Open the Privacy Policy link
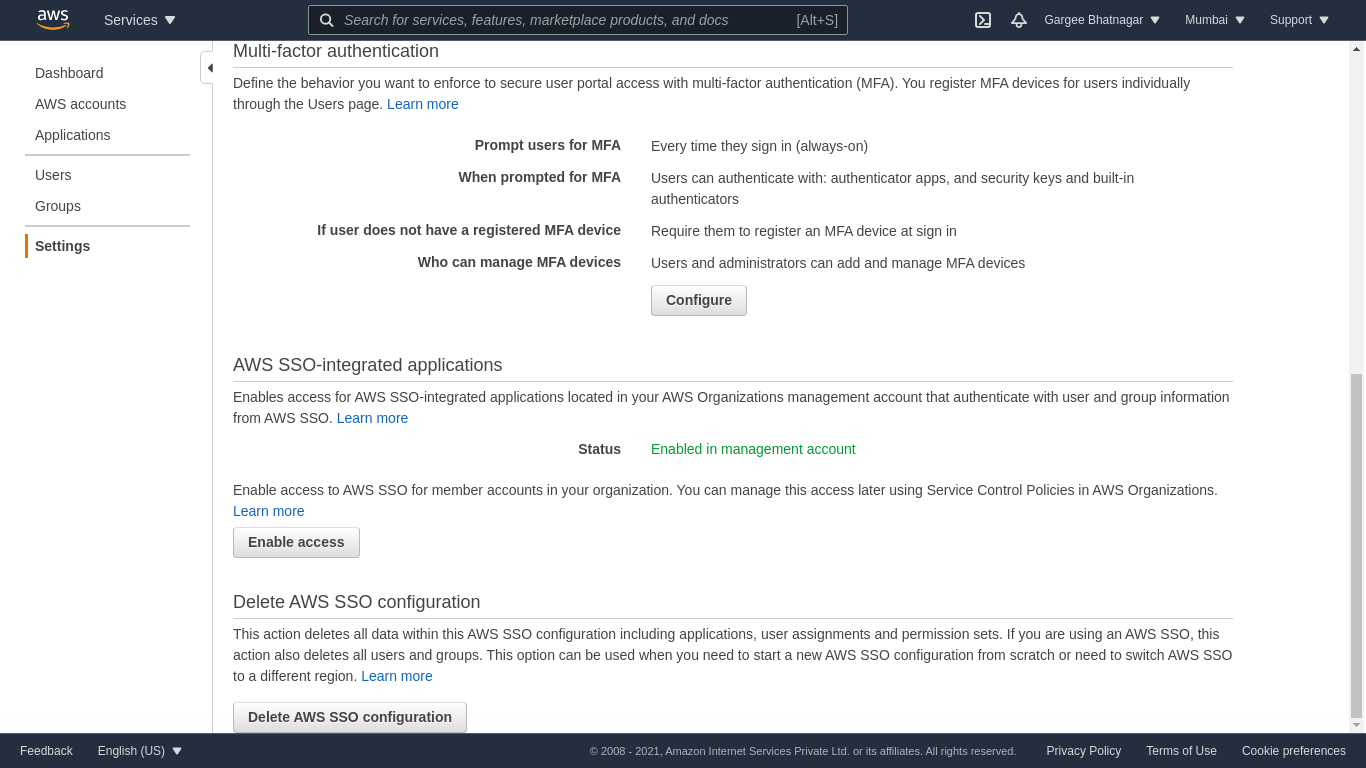Viewport: 1366px width, 768px height. pyautogui.click(x=1083, y=751)
